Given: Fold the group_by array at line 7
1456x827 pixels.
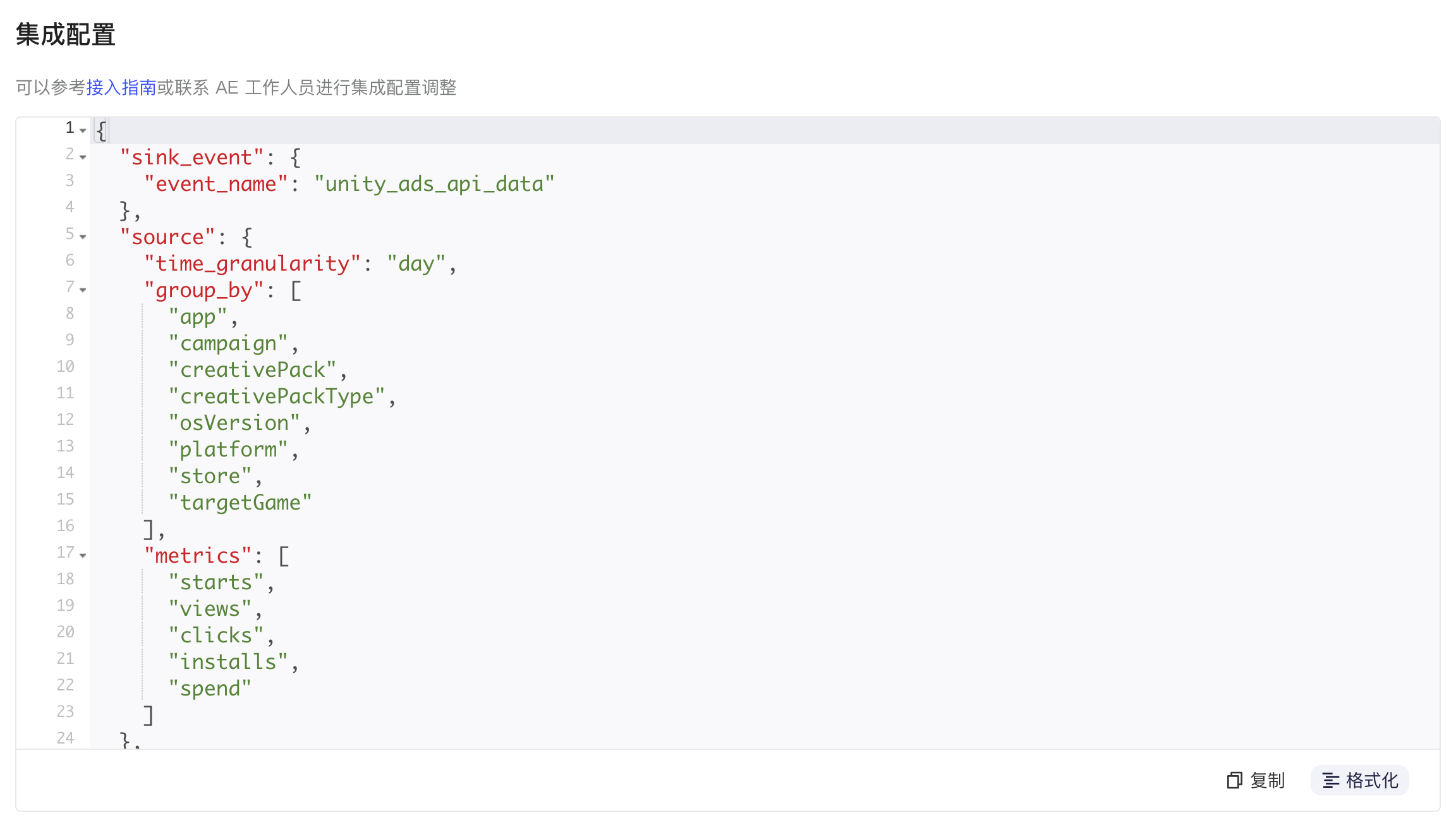Looking at the screenshot, I should (x=83, y=290).
